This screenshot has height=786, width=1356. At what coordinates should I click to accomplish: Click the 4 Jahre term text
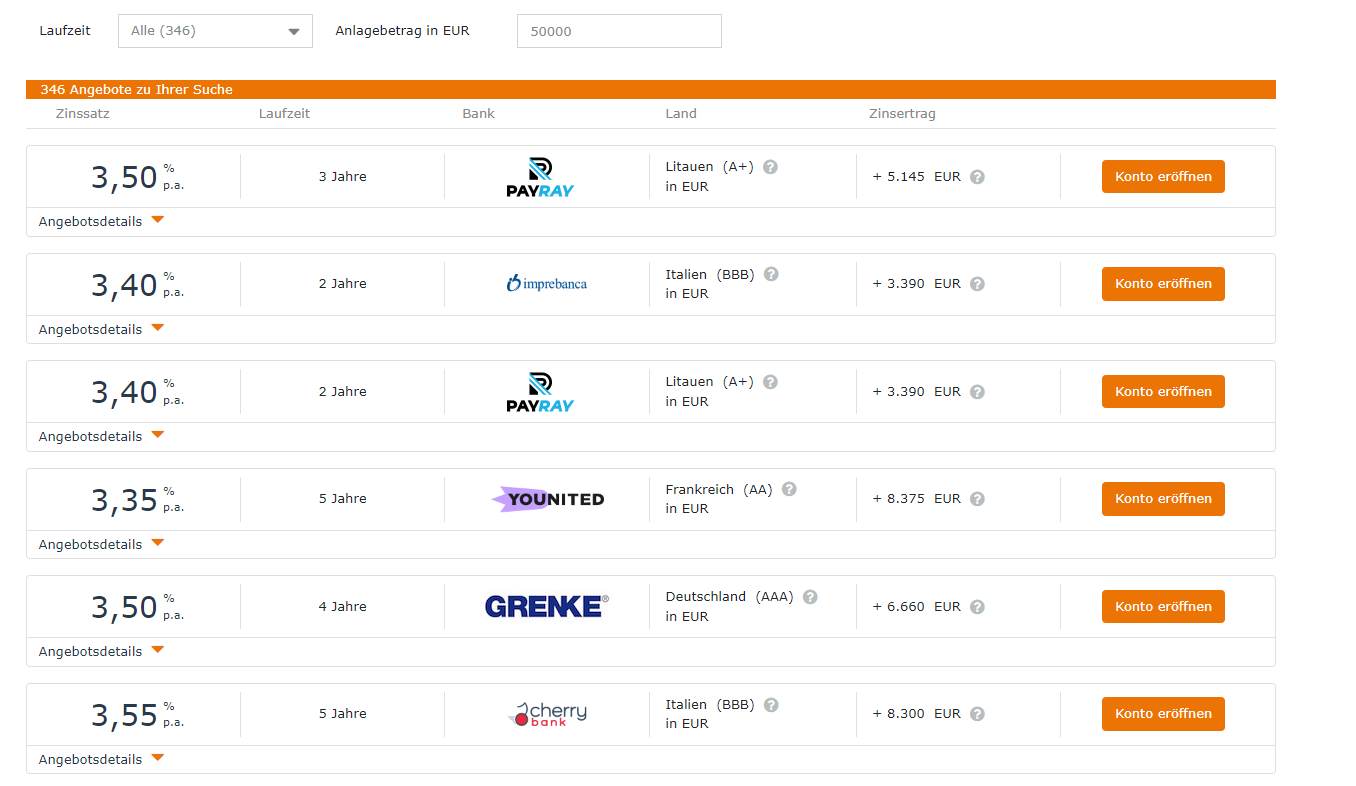point(343,607)
